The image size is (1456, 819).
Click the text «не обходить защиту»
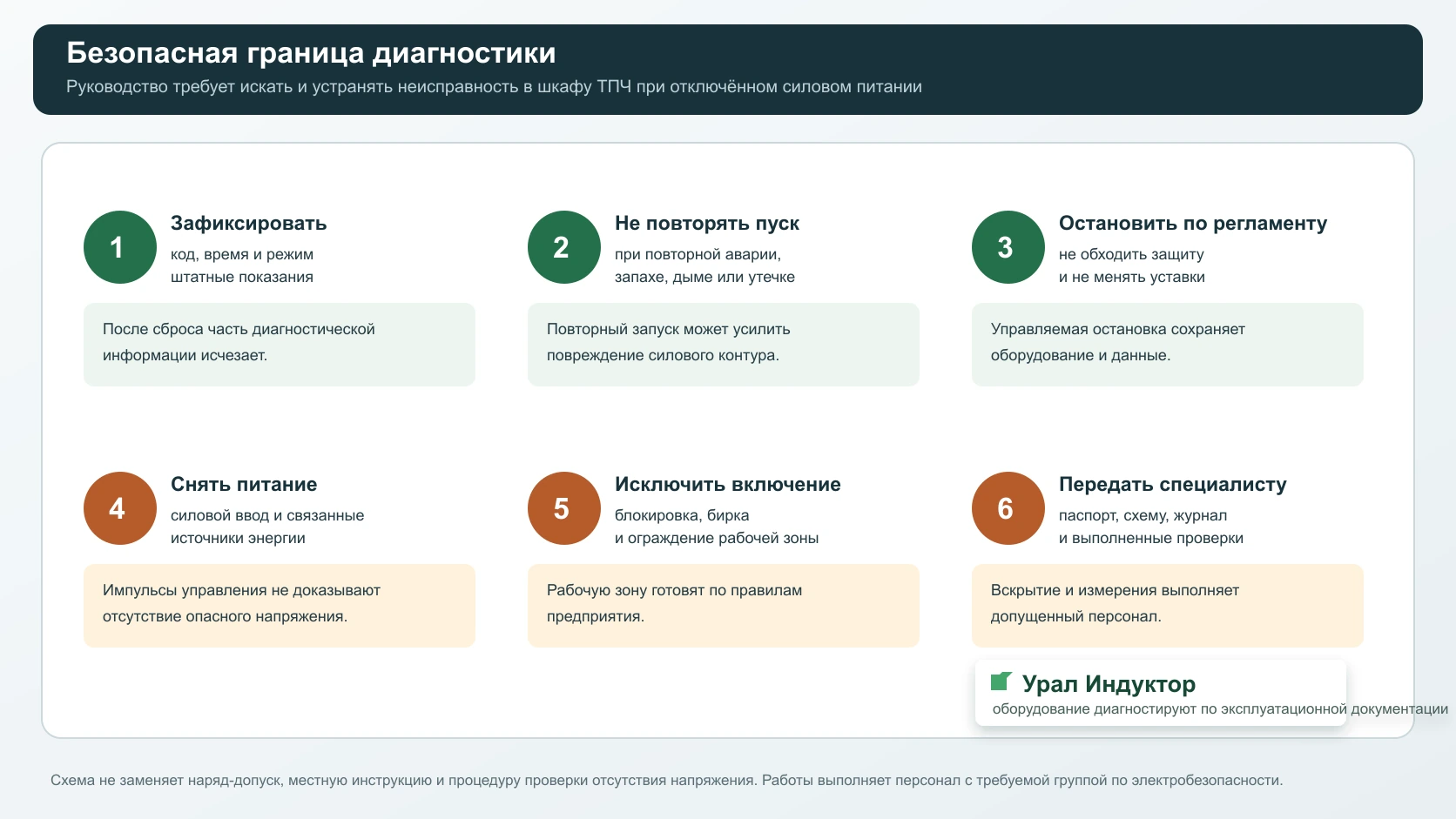click(x=1131, y=254)
